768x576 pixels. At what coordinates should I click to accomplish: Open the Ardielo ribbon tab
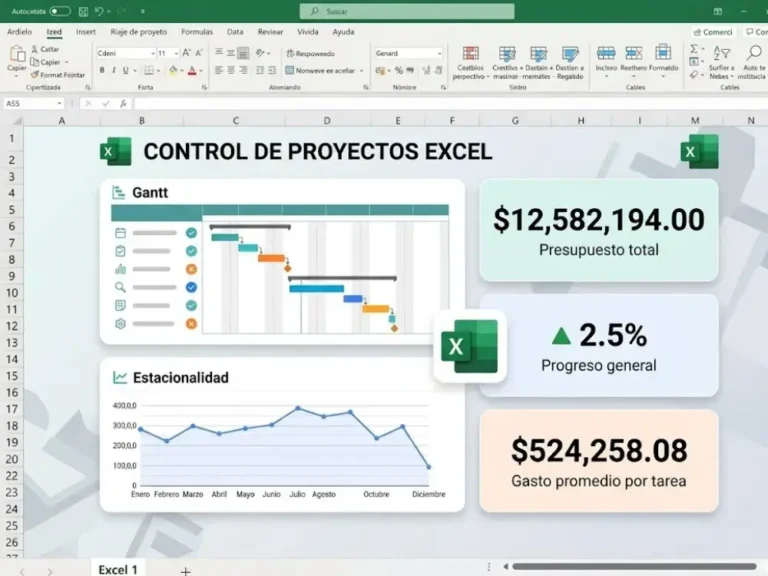[x=20, y=32]
